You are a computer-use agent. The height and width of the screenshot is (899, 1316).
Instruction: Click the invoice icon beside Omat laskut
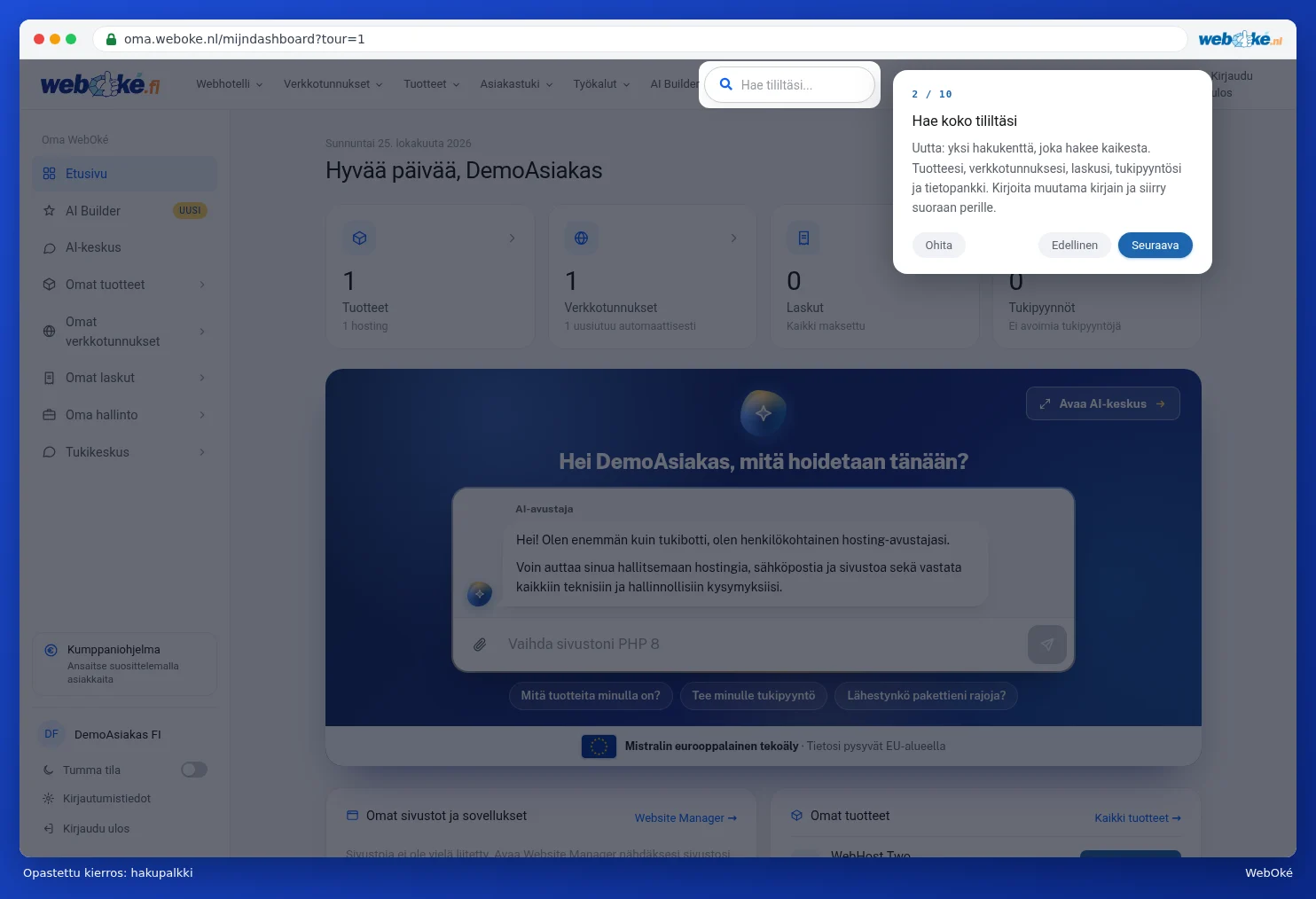coord(49,378)
